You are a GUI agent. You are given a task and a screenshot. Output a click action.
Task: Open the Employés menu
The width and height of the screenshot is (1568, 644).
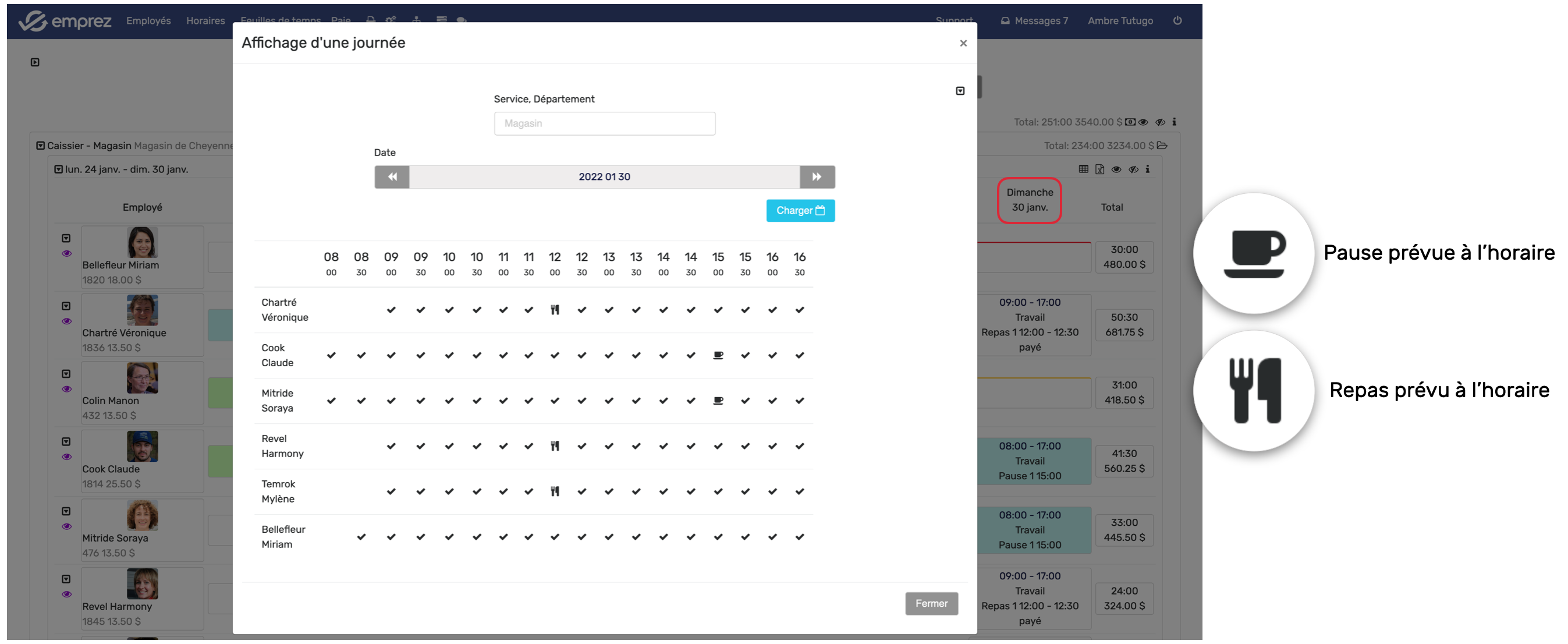pyautogui.click(x=148, y=21)
